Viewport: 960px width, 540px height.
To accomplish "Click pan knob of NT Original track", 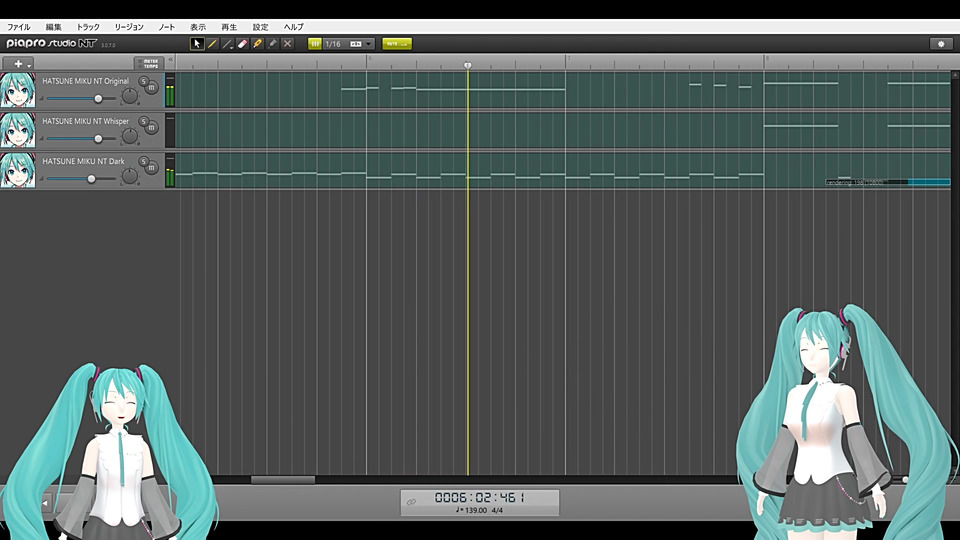I will click(130, 96).
